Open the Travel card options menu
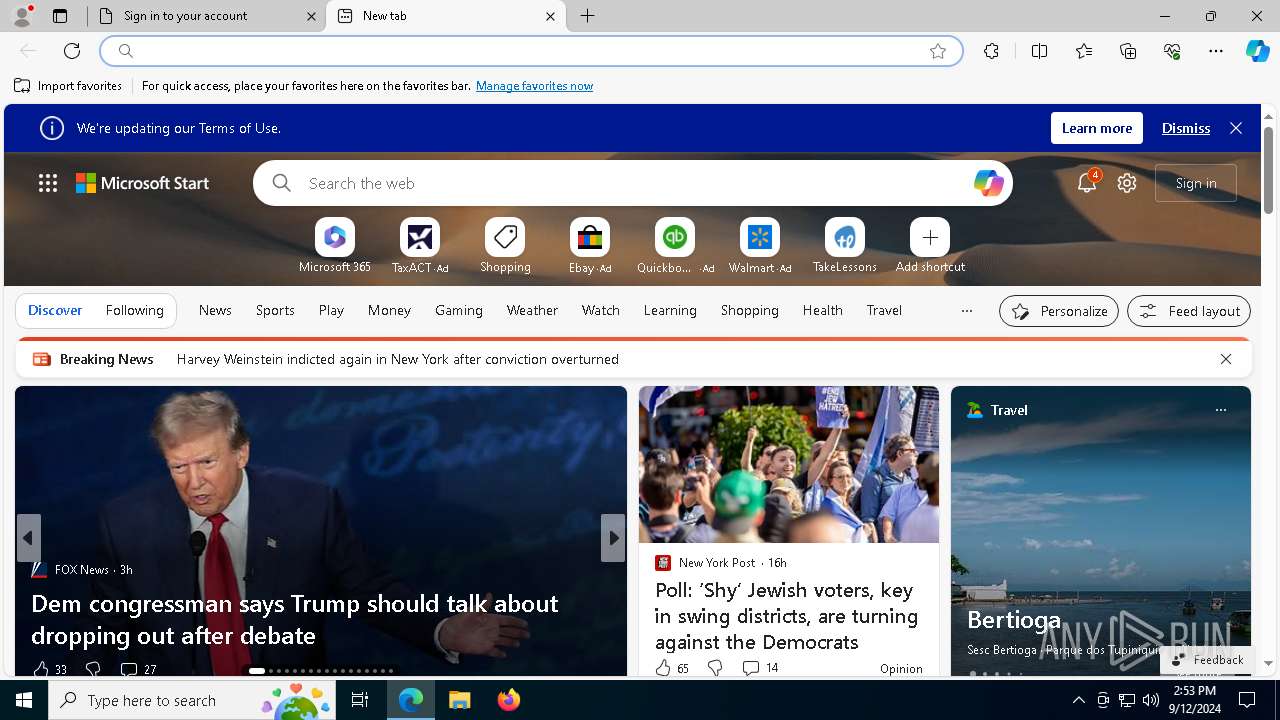Viewport: 1280px width, 720px height. tap(1220, 410)
